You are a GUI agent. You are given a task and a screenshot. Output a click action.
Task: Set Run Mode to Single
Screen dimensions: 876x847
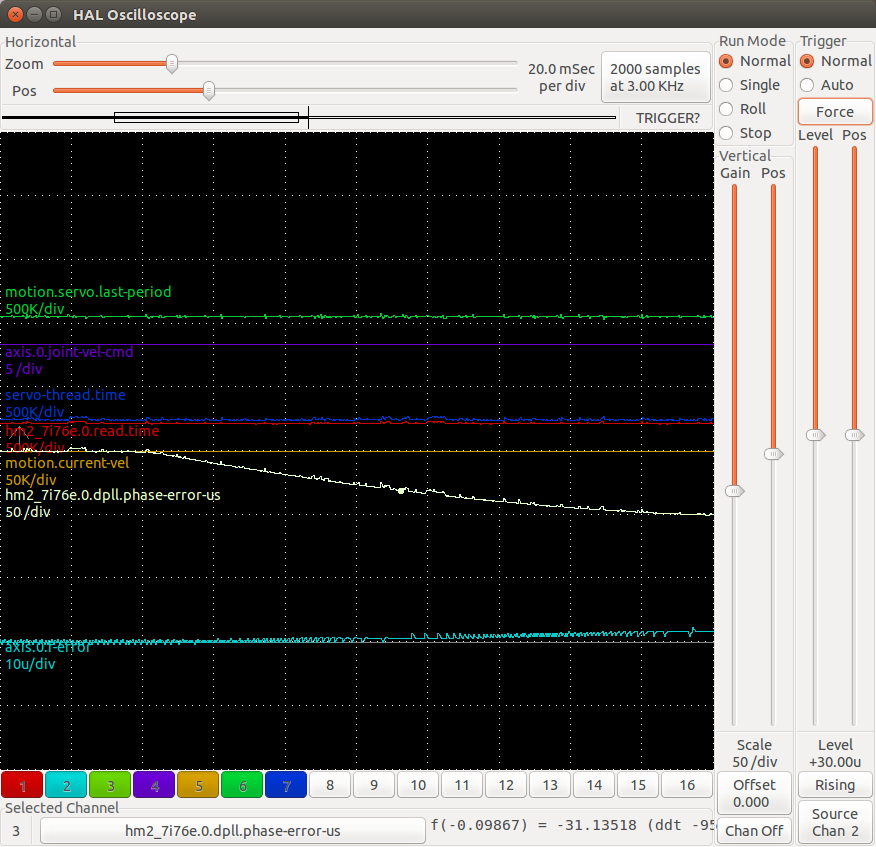point(726,85)
